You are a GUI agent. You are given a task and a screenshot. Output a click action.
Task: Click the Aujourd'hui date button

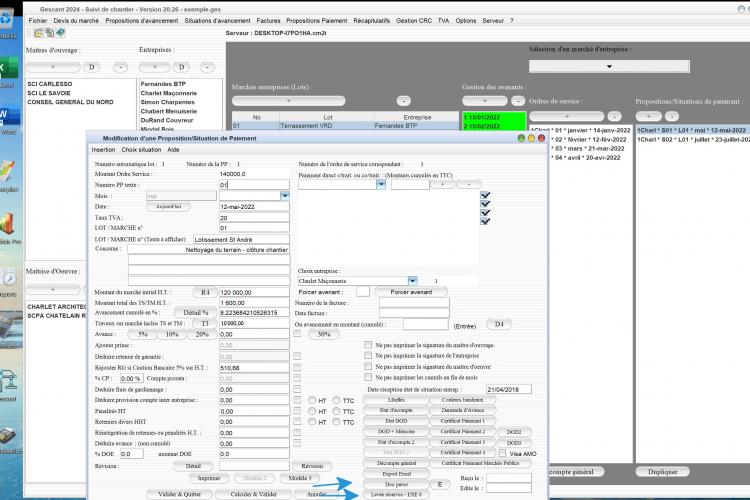(168, 207)
